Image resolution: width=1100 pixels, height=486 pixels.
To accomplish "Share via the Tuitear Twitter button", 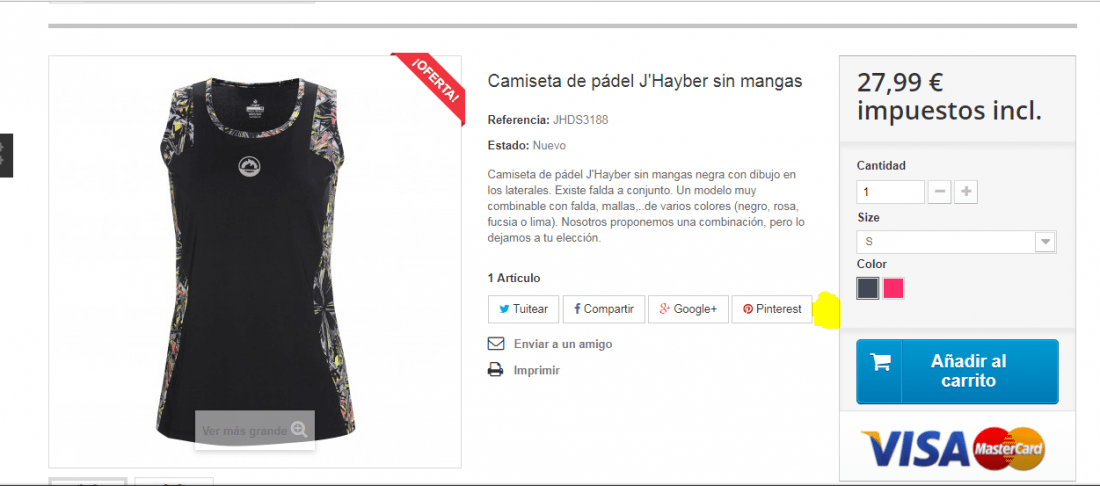I will pos(523,309).
